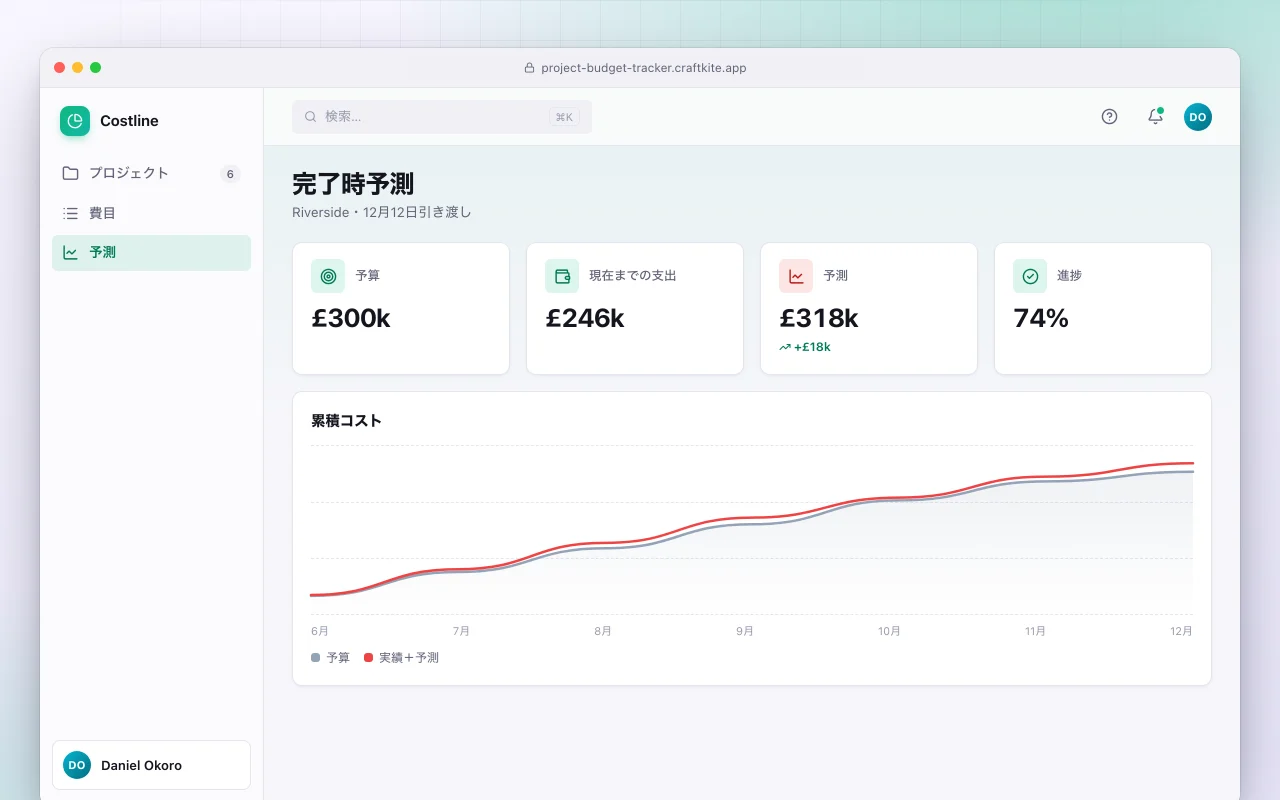The height and width of the screenshot is (800, 1280).
Task: Click the DO avatar beside Daniel Okoro
Action: pos(77,765)
